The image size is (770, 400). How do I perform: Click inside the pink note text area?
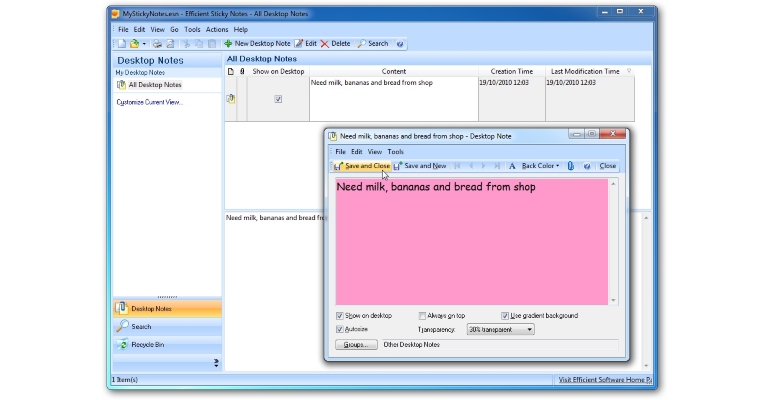coord(471,241)
